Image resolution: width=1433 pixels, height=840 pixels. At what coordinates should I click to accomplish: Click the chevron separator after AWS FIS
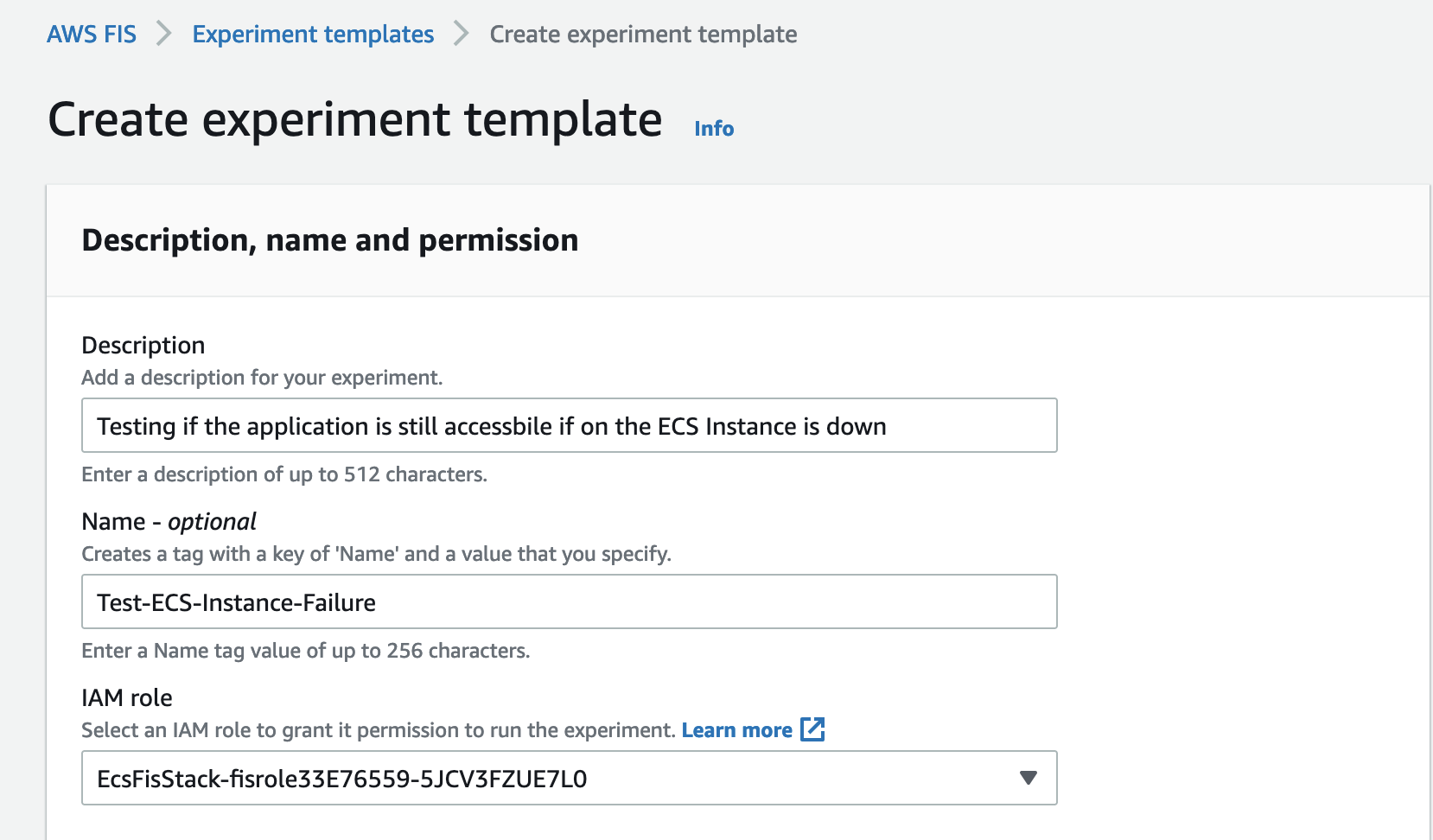coord(163,34)
